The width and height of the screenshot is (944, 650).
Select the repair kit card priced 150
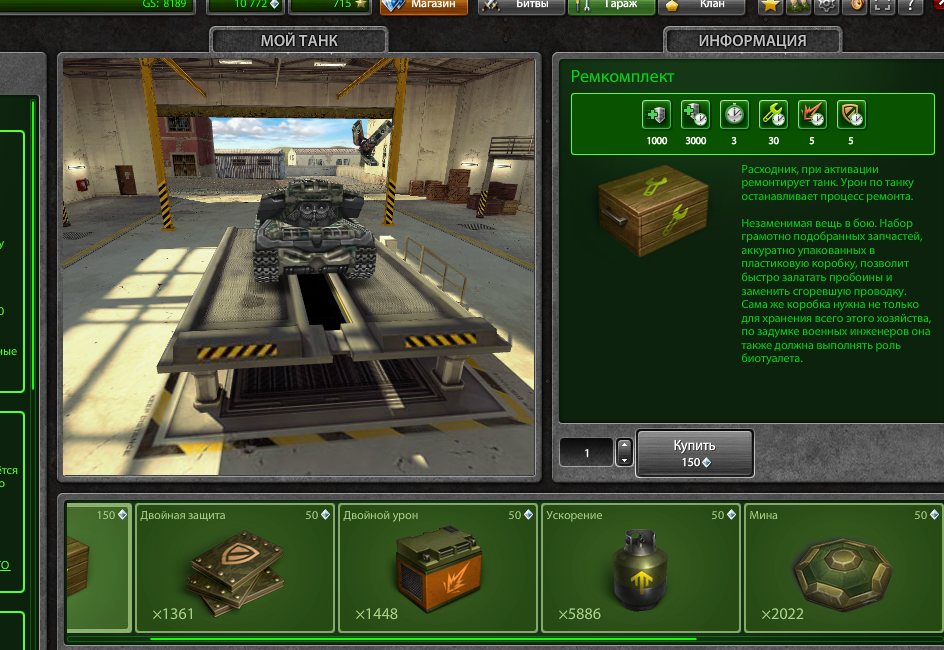pyautogui.click(x=98, y=568)
